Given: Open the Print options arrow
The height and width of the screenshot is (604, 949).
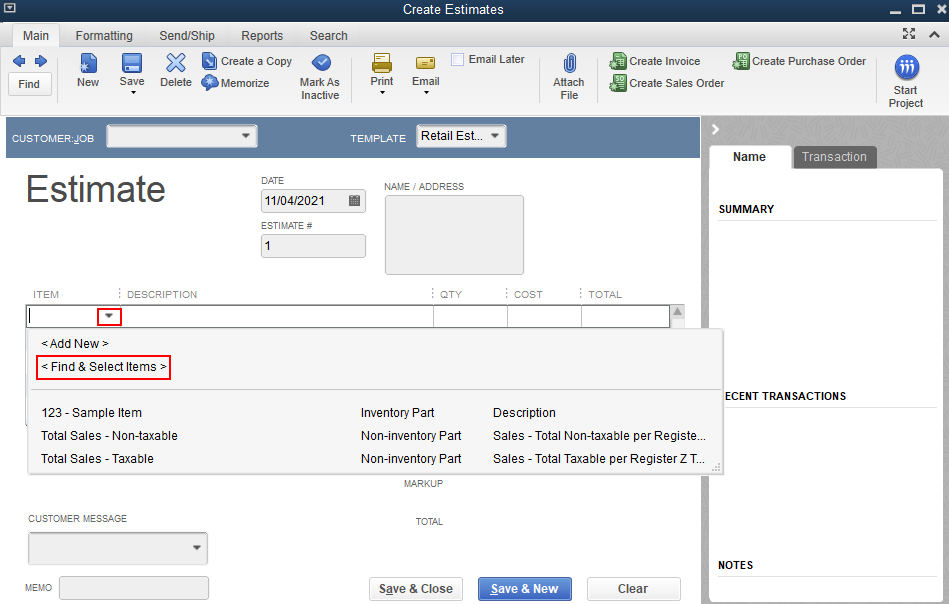Looking at the screenshot, I should click(382, 93).
